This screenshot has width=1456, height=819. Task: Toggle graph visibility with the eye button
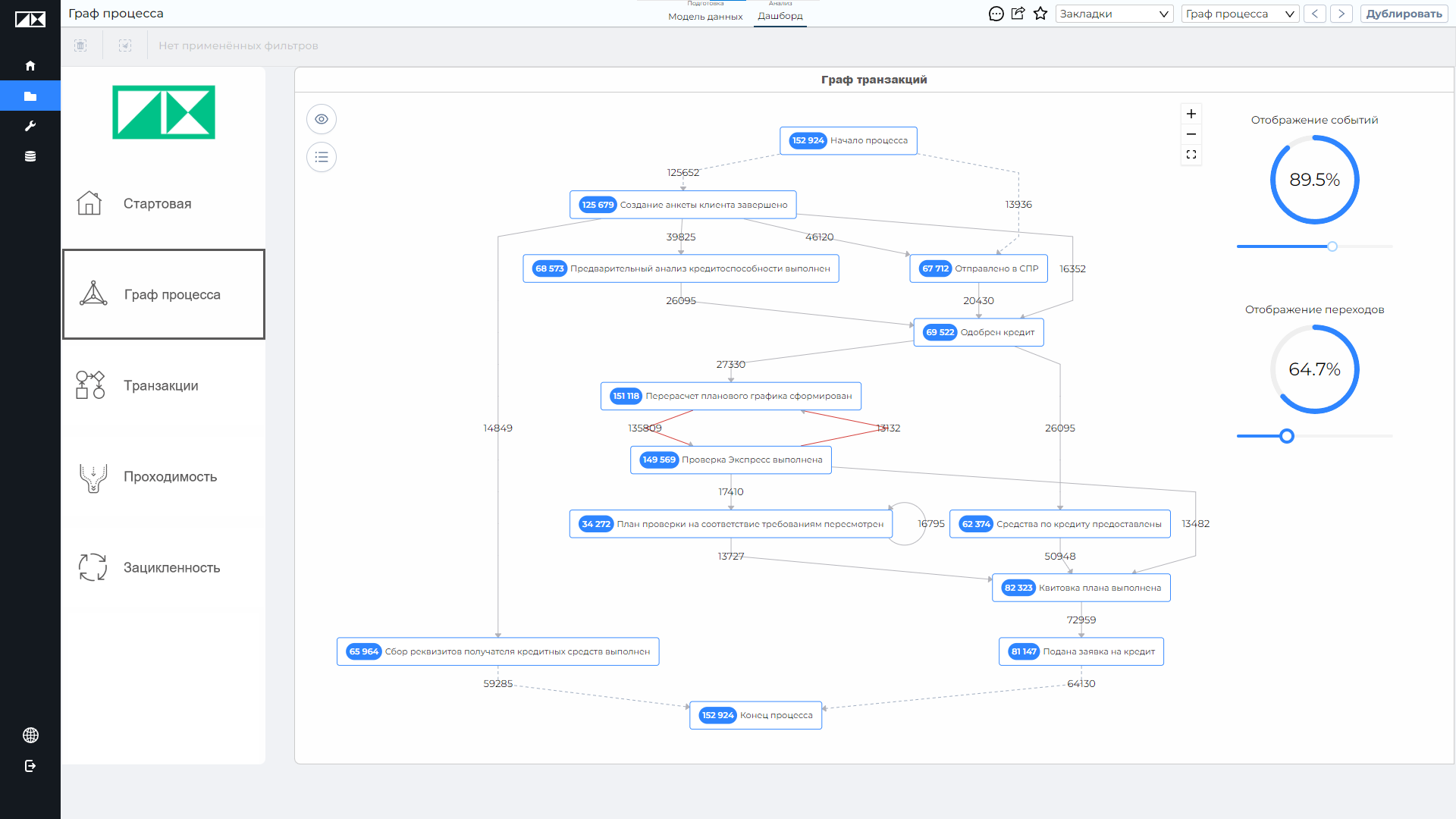click(x=322, y=119)
